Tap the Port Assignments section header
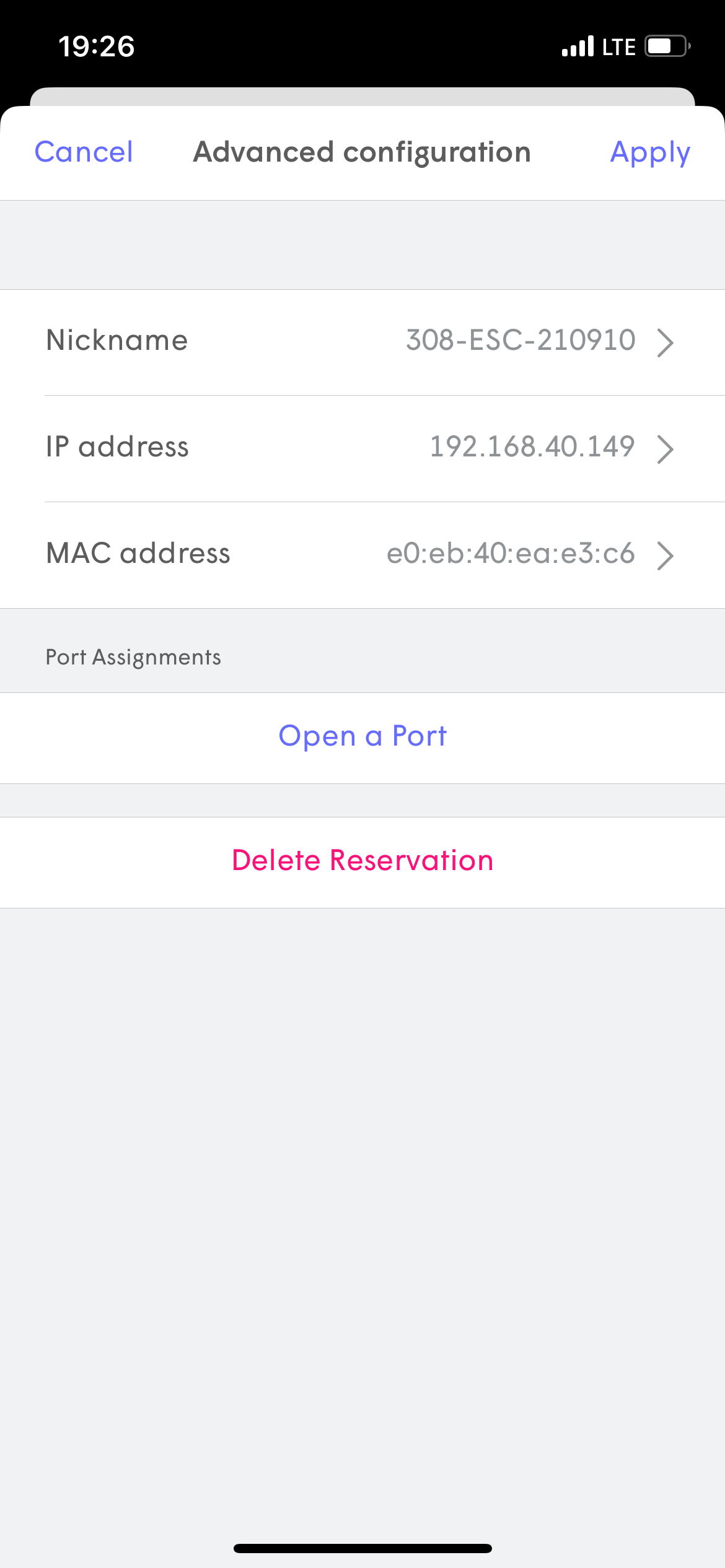Viewport: 725px width, 1568px height. click(x=133, y=658)
